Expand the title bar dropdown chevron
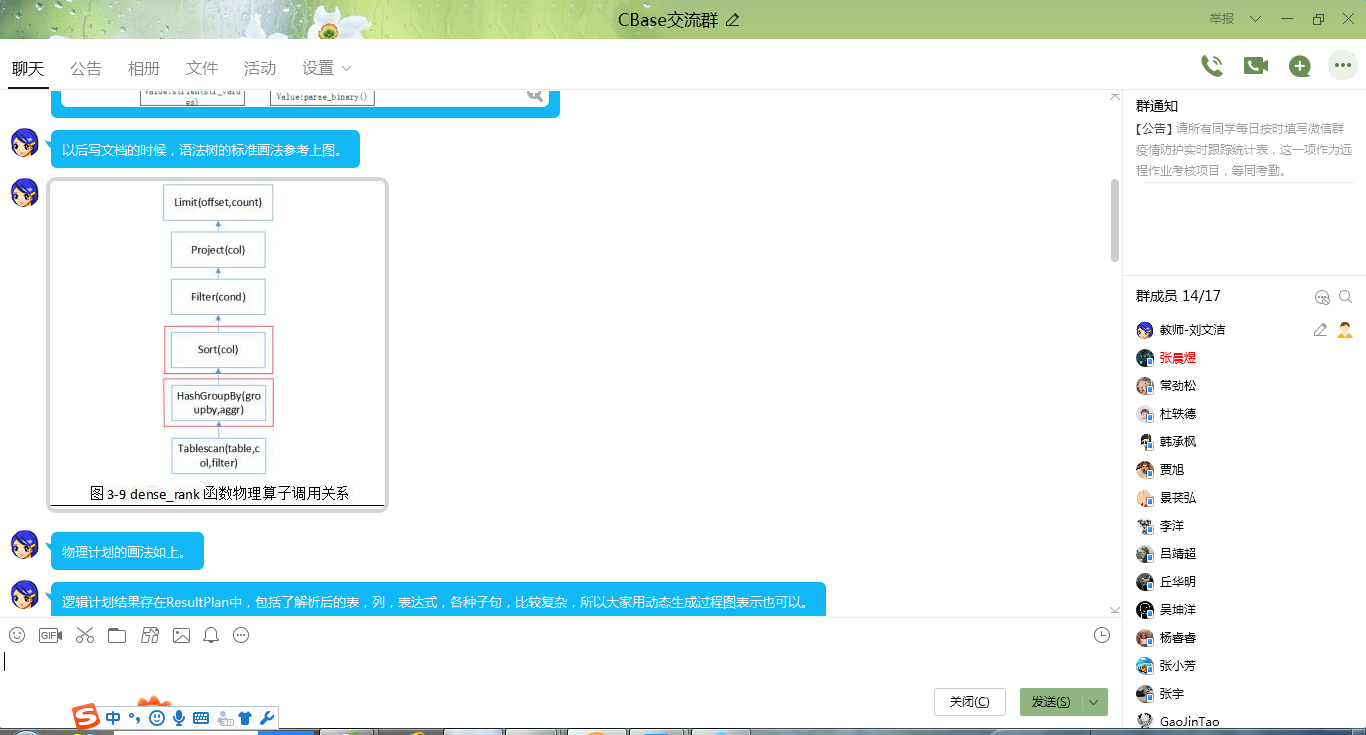 tap(1256, 19)
